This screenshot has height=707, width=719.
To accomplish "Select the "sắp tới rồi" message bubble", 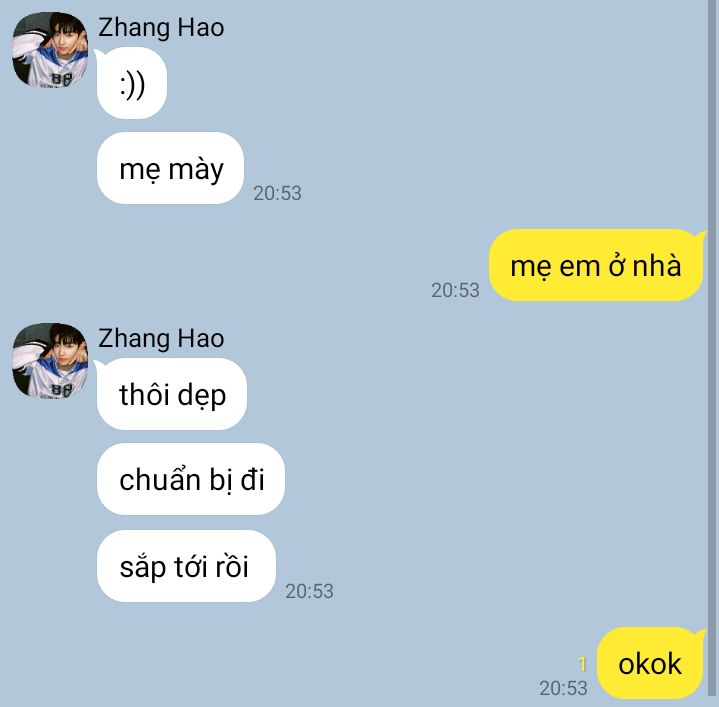I will click(186, 566).
